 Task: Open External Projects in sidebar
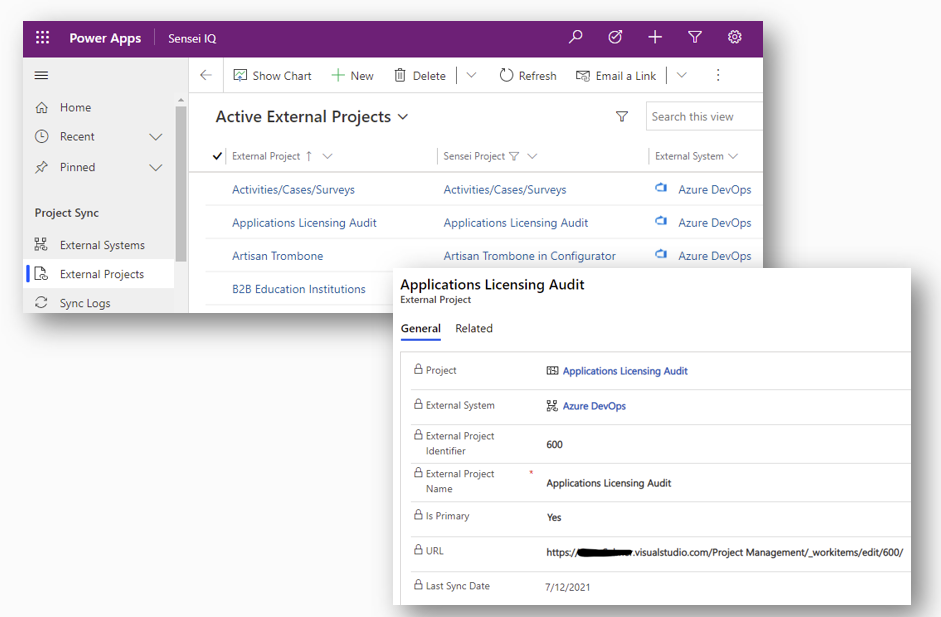click(101, 274)
